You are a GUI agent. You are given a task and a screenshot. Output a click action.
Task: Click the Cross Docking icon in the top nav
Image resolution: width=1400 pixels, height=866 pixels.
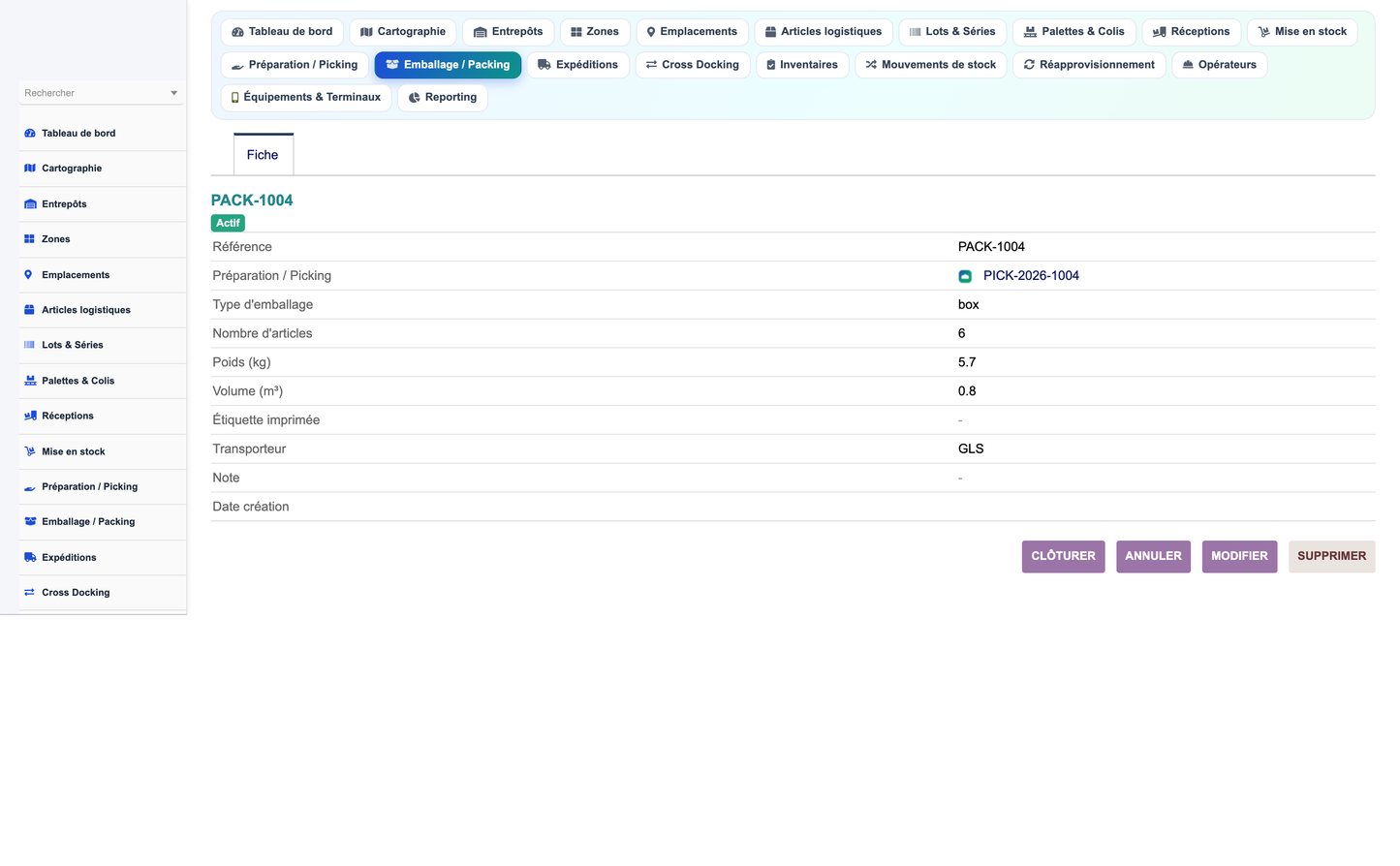pyautogui.click(x=652, y=65)
